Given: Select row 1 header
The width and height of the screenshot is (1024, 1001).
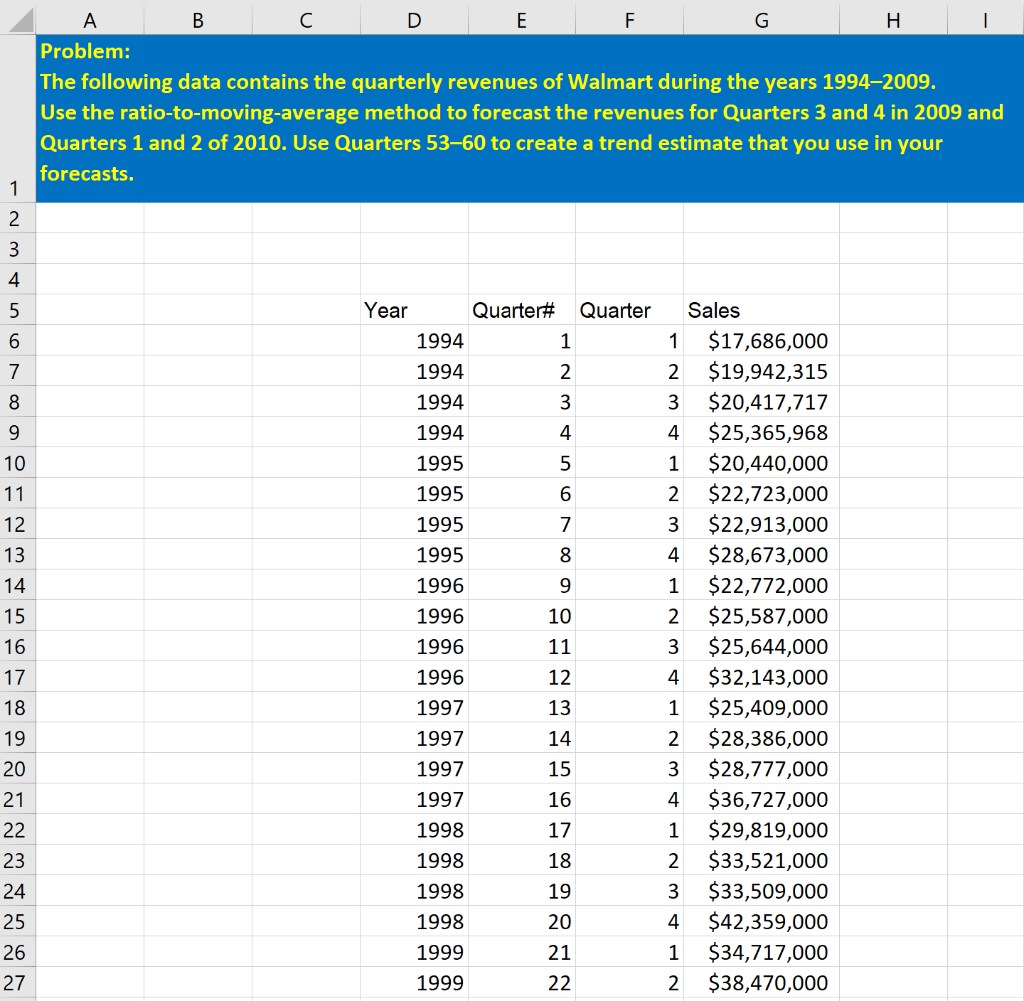Looking at the screenshot, I should click(x=17, y=186).
